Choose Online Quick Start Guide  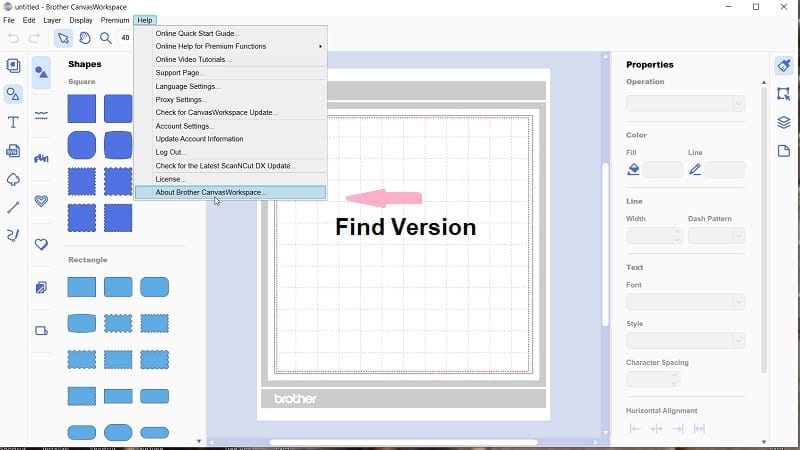[x=231, y=33]
